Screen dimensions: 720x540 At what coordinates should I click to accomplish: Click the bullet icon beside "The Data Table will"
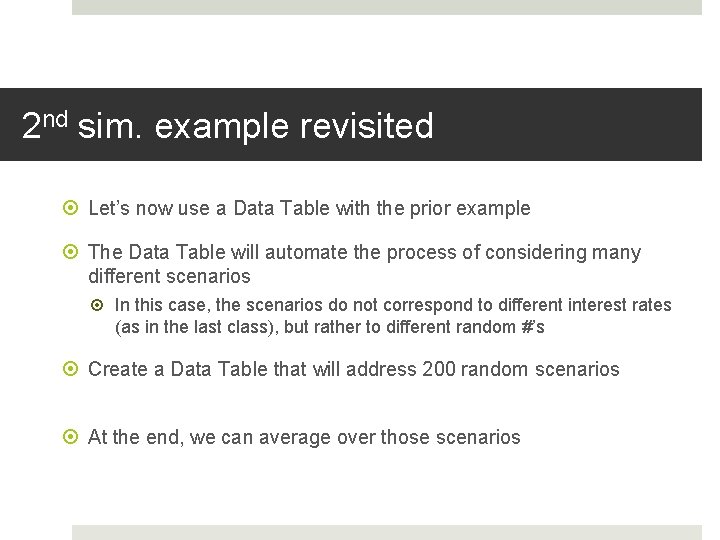point(70,252)
